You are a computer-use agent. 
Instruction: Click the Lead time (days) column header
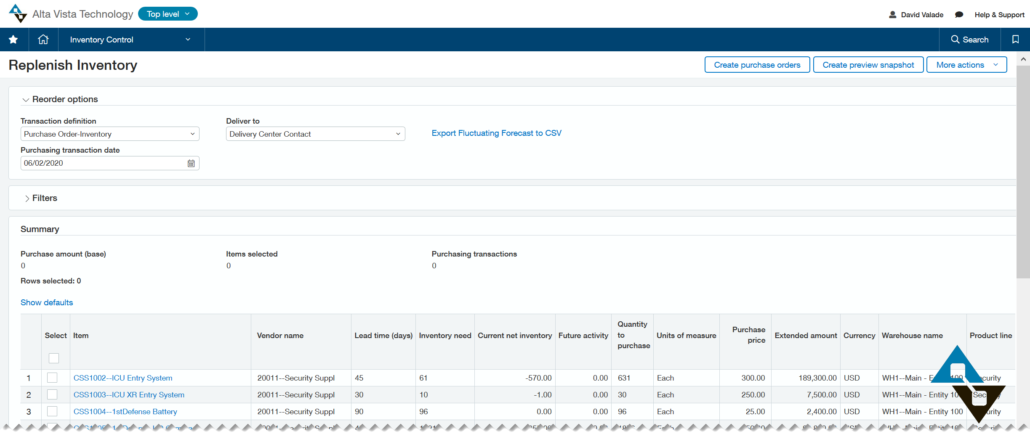pos(383,335)
